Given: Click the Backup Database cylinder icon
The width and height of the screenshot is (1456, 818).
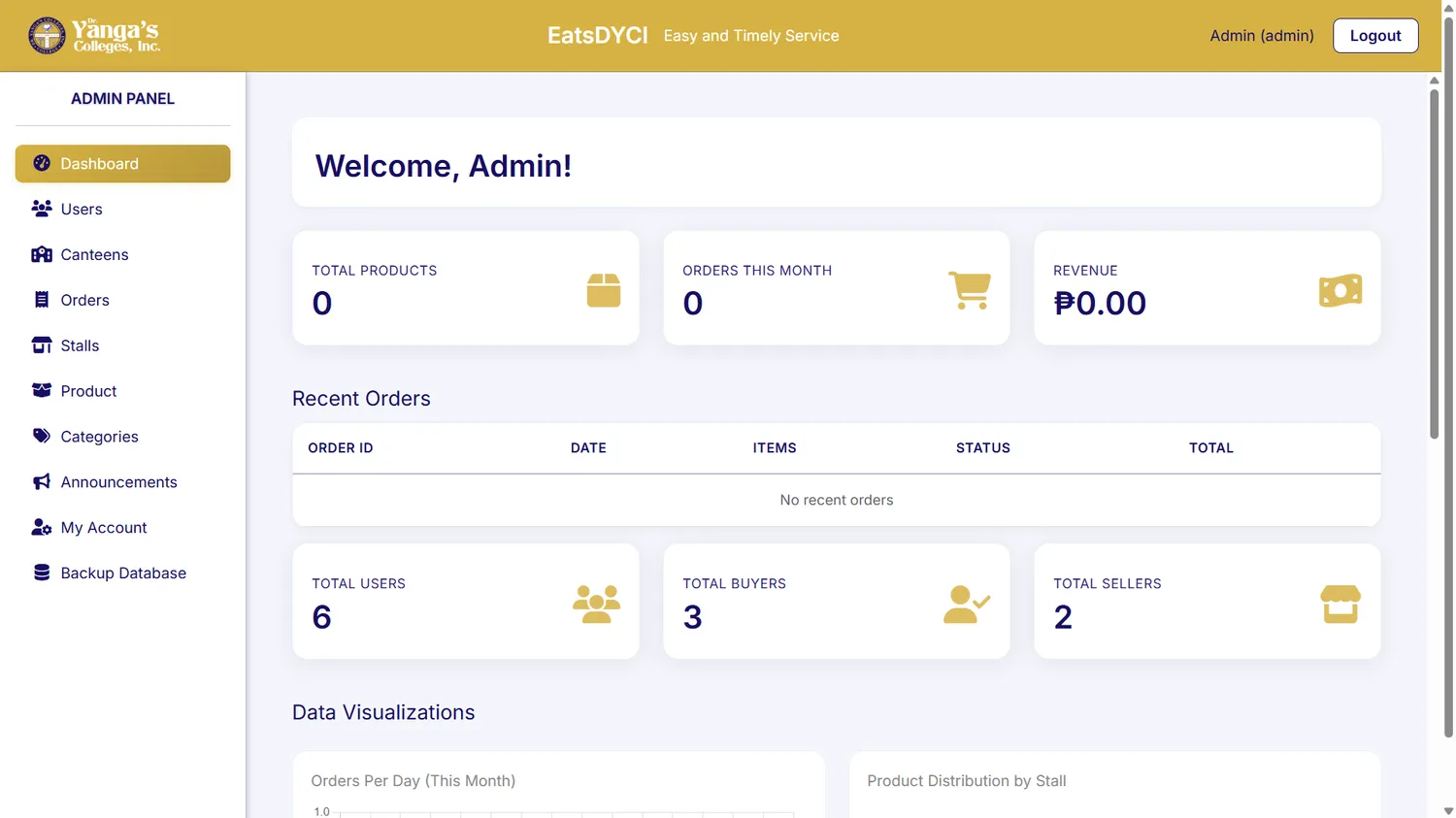Looking at the screenshot, I should pos(42,573).
